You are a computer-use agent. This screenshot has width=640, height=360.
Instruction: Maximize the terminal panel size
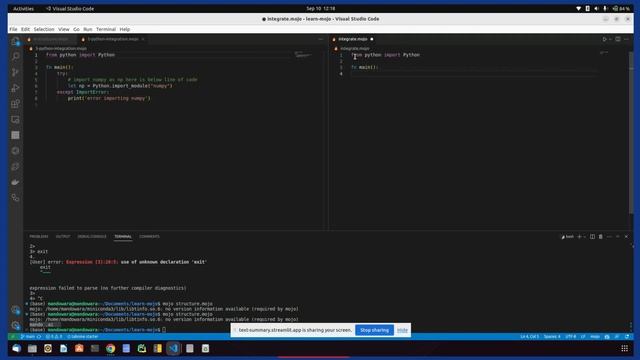click(618, 237)
